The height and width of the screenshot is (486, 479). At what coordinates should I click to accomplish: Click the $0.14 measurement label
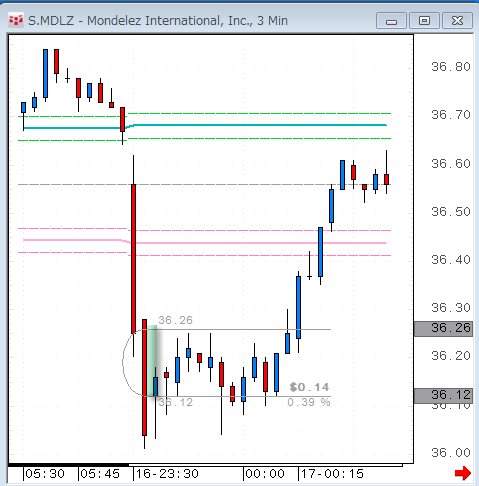point(309,387)
